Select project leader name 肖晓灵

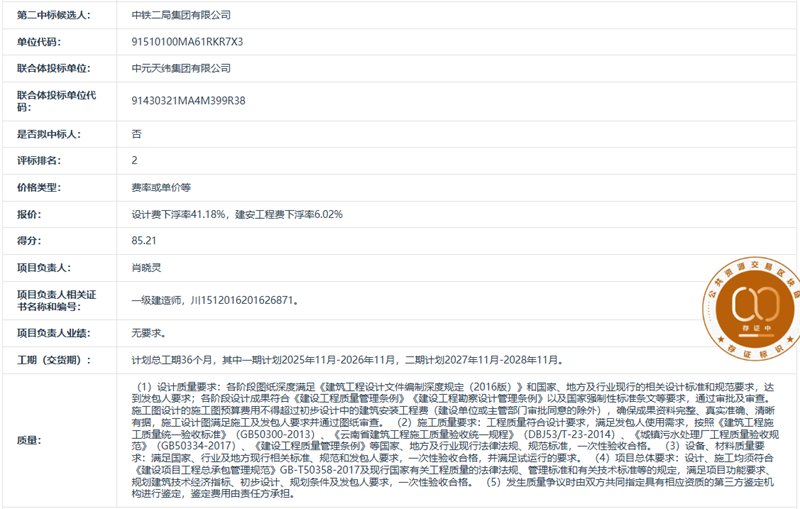[x=146, y=268]
